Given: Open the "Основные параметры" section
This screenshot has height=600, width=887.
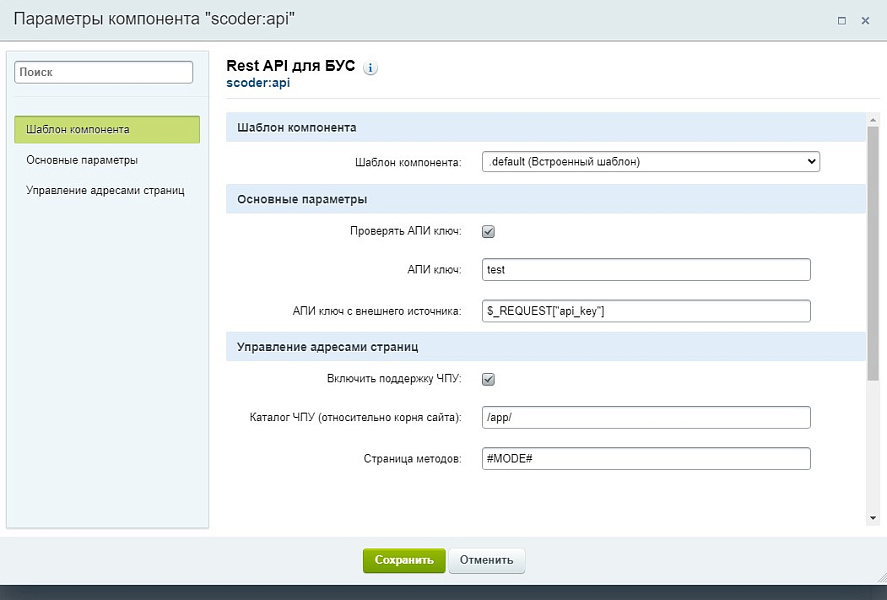Looking at the screenshot, I should (82, 158).
